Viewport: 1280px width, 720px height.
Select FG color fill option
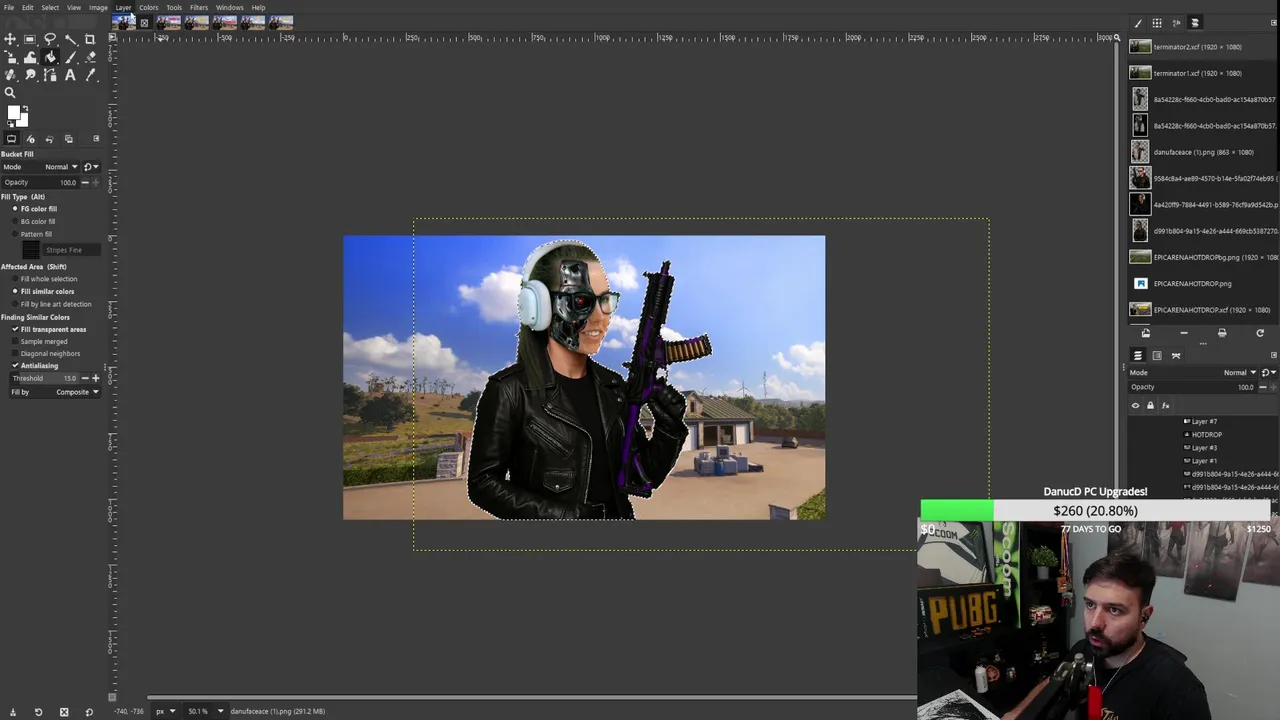[38, 209]
